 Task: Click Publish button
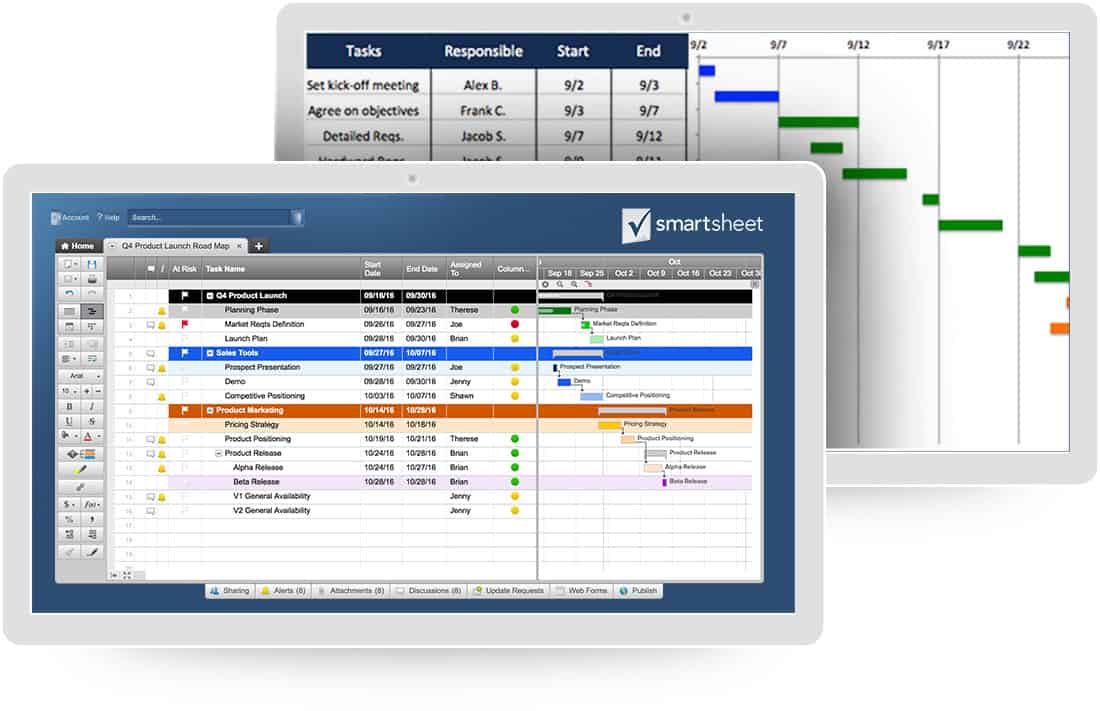pos(638,591)
